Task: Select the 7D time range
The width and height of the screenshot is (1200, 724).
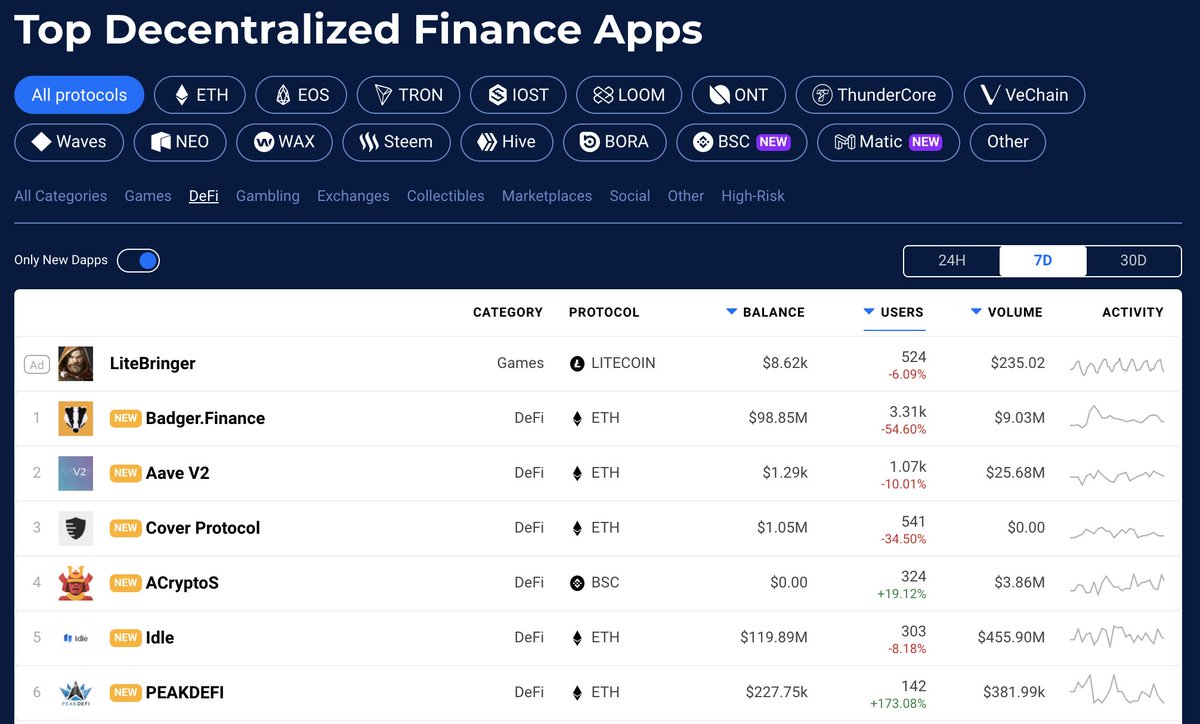Action: (x=1043, y=261)
